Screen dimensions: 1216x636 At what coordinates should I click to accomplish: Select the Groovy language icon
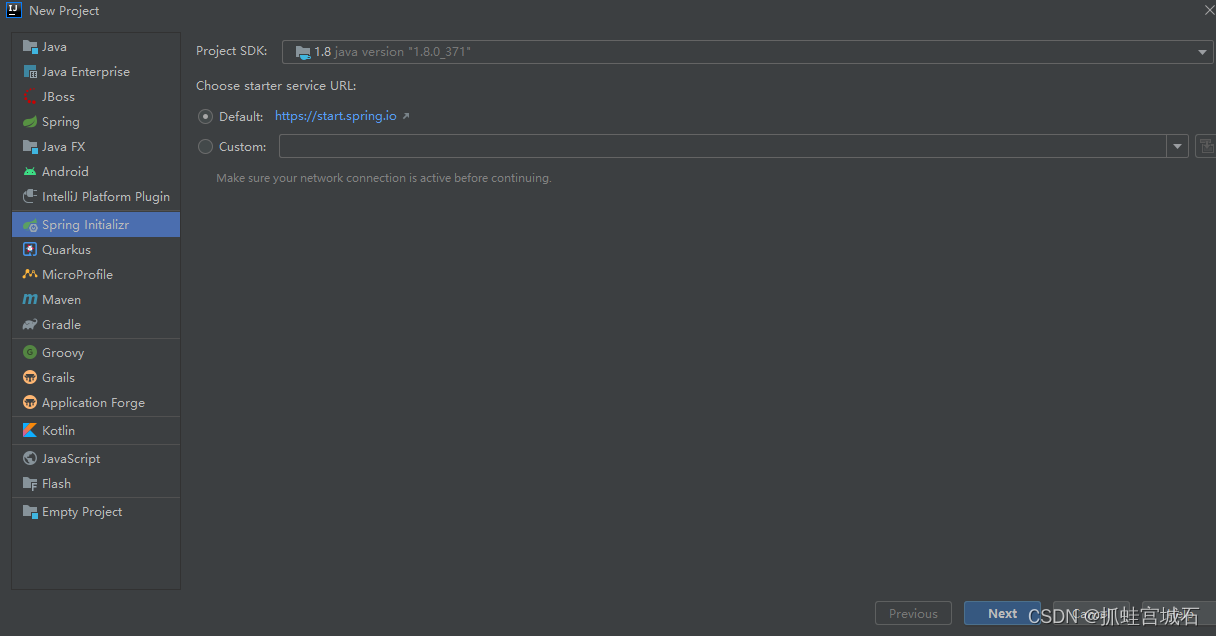pyautogui.click(x=31, y=352)
